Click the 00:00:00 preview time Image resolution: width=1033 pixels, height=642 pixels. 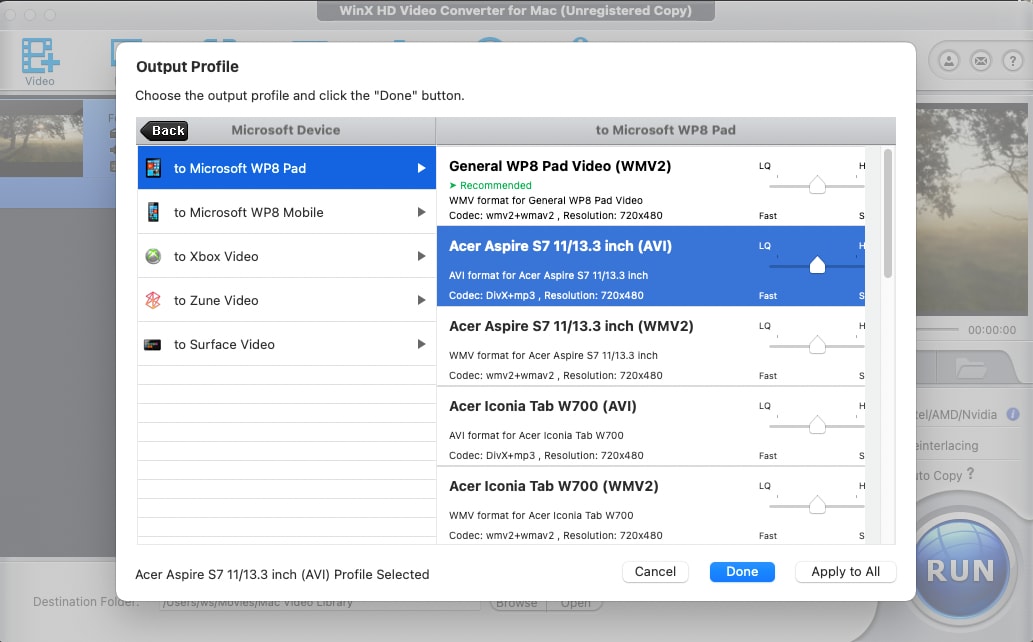[x=991, y=330]
